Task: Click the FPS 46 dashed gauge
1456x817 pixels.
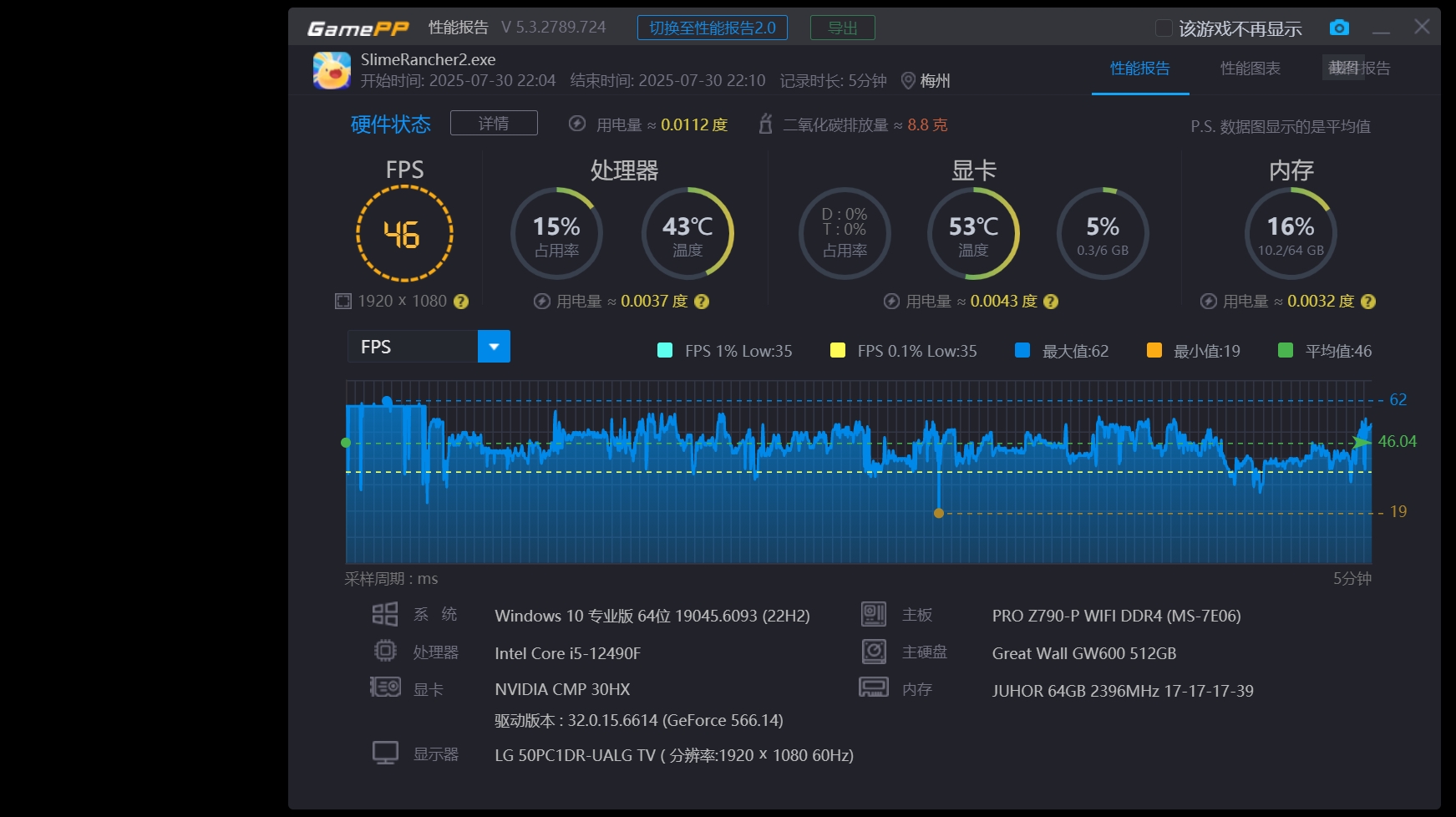Action: coord(404,234)
